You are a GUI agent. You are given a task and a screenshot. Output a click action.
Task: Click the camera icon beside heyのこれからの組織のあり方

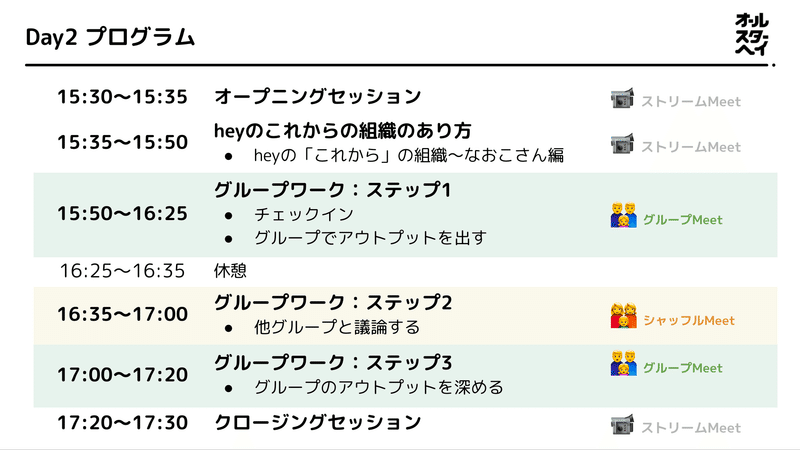coord(622,143)
